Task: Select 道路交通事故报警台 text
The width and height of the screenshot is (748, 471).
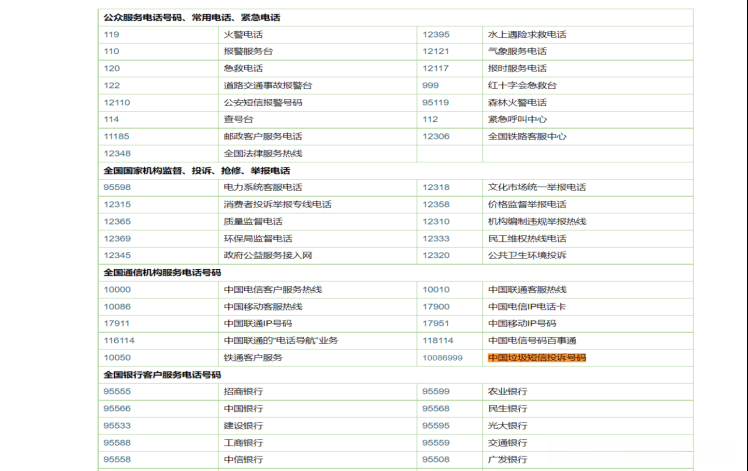Action: 268,85
